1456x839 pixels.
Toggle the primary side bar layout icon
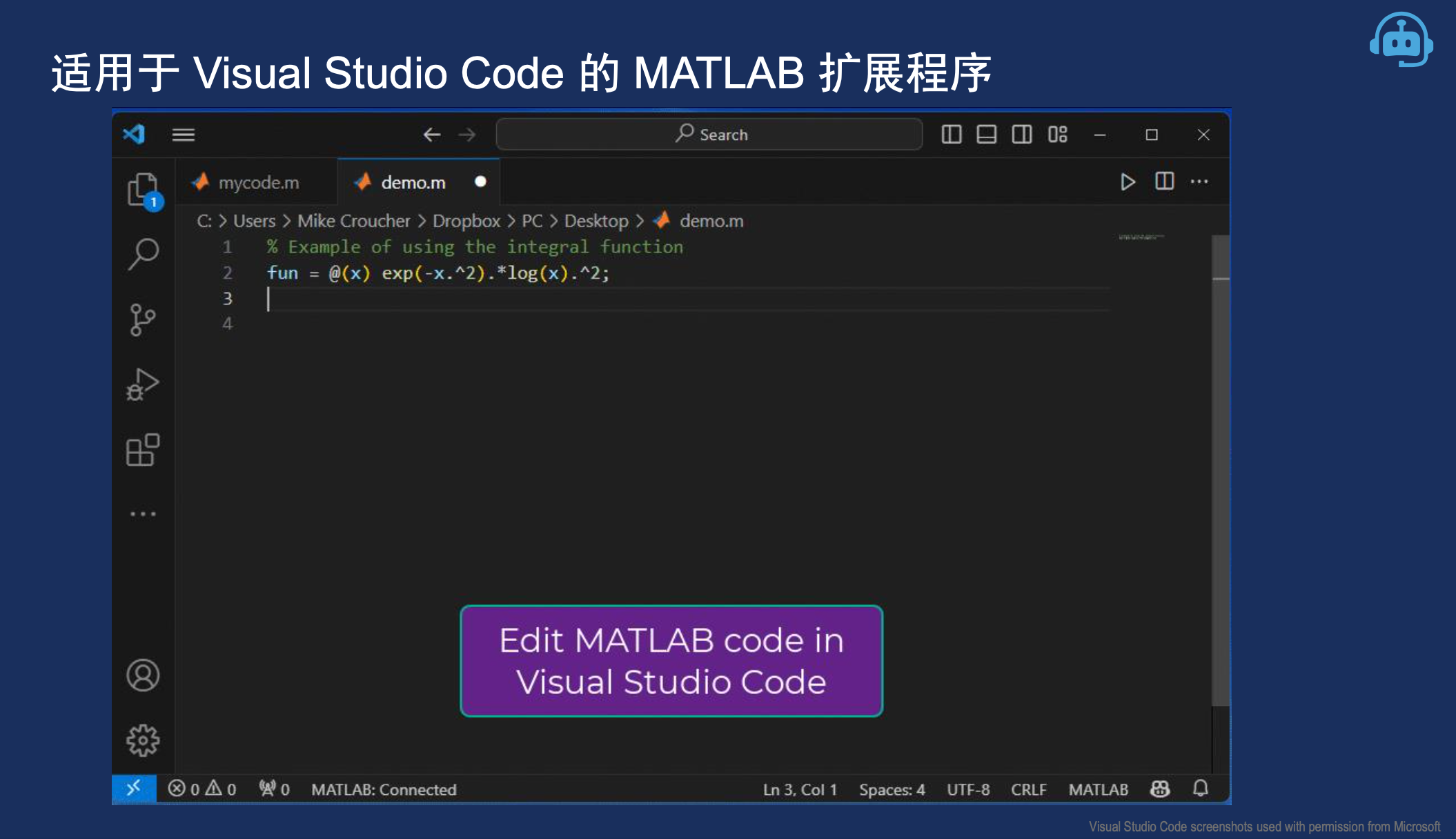(x=952, y=134)
